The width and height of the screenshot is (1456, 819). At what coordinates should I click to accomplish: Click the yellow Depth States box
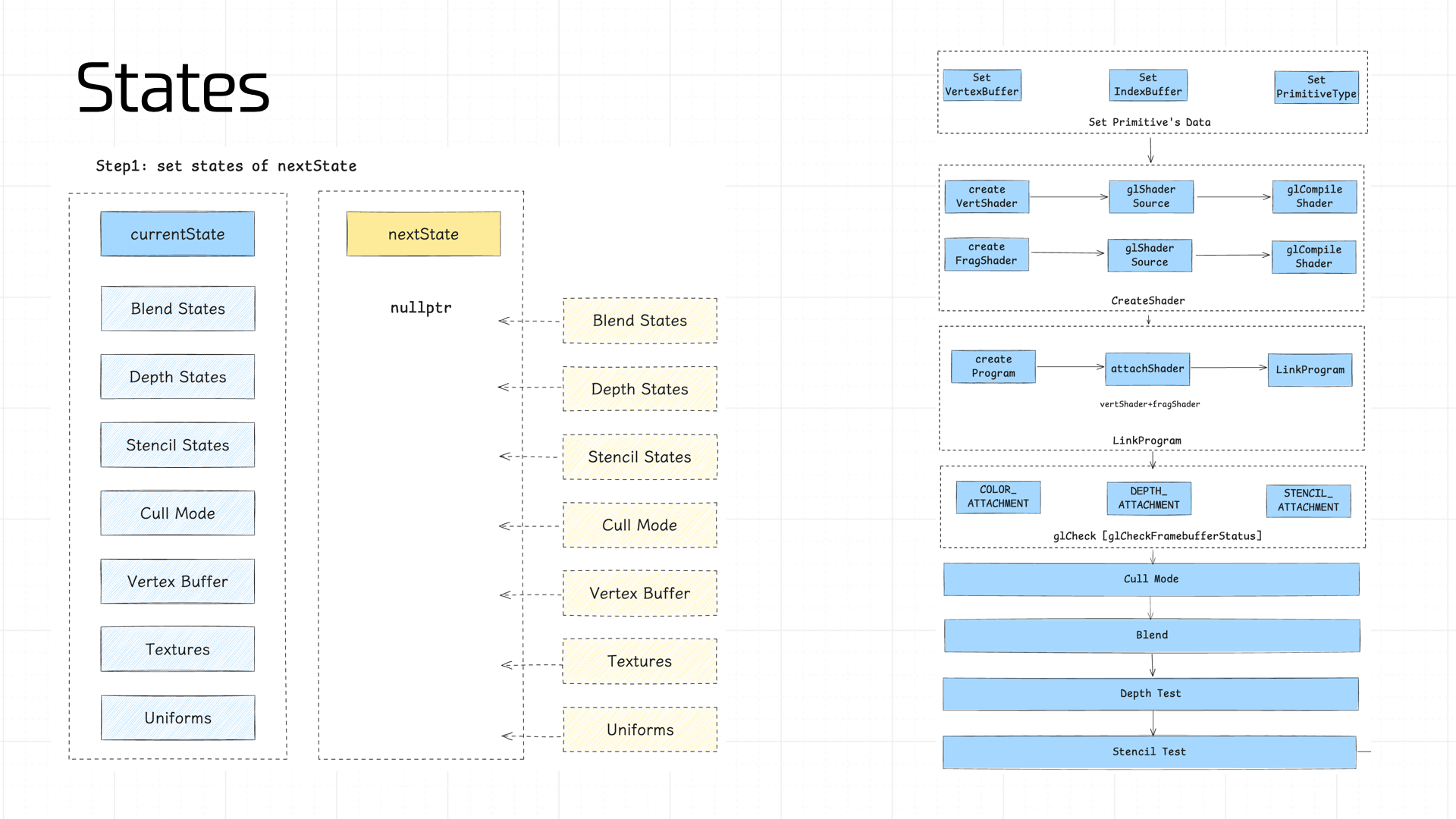tap(639, 389)
